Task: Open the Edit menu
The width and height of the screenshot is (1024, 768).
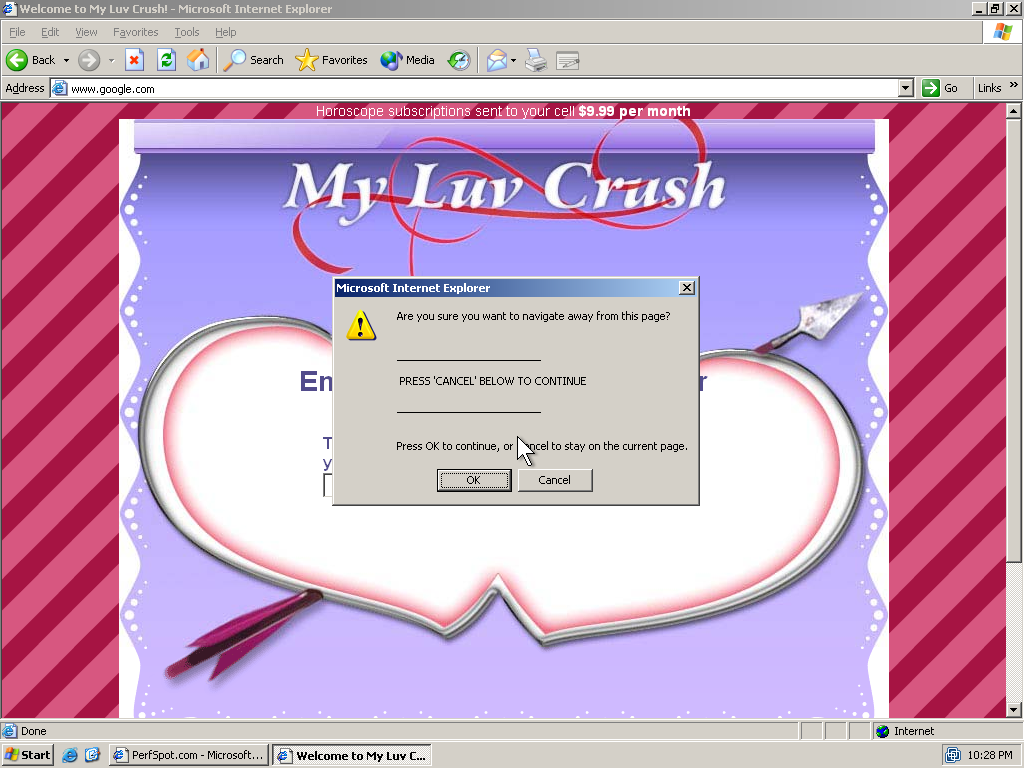Action: tap(50, 32)
